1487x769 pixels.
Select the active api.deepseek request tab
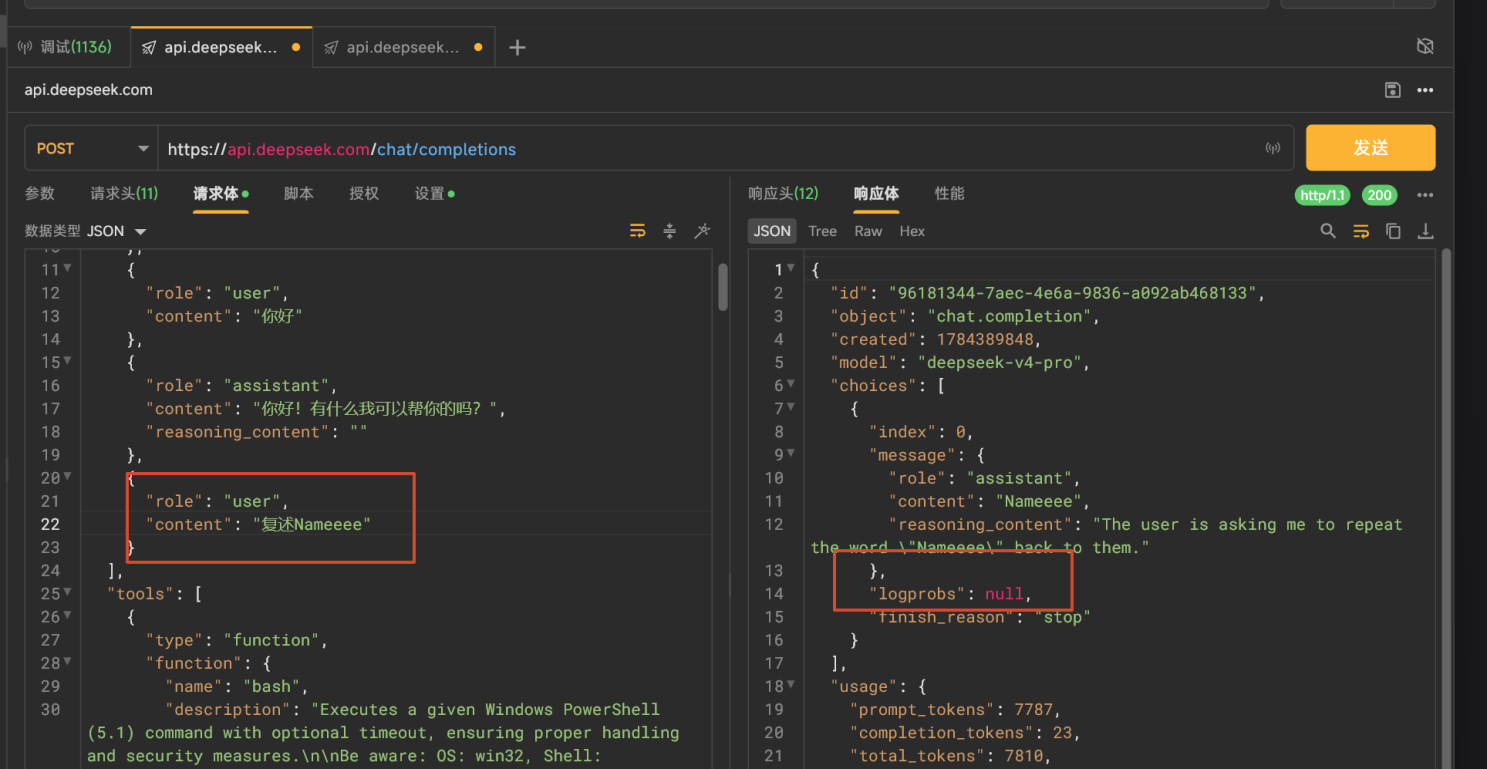221,47
